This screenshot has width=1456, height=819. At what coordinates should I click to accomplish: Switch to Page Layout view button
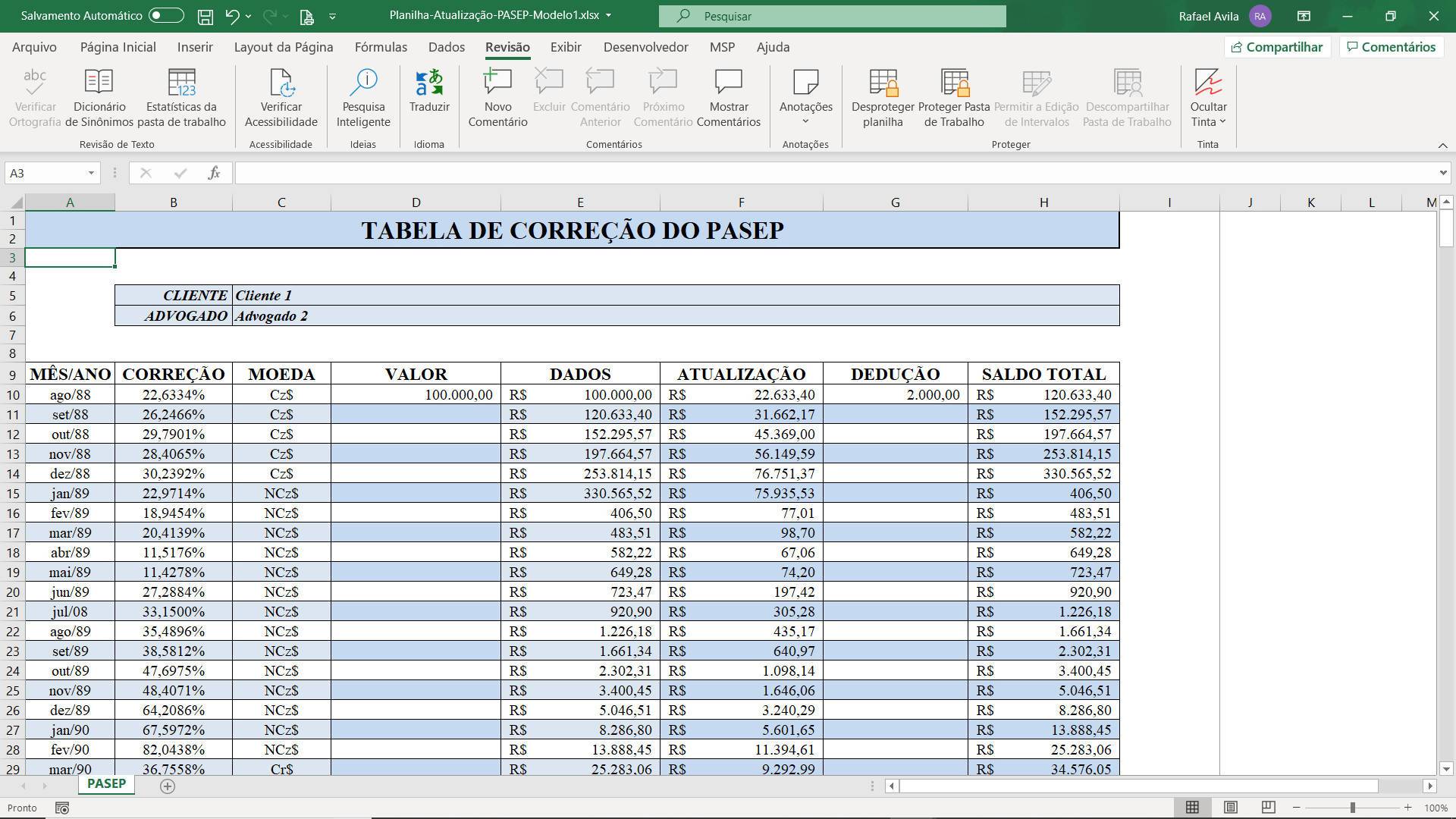tap(1230, 808)
